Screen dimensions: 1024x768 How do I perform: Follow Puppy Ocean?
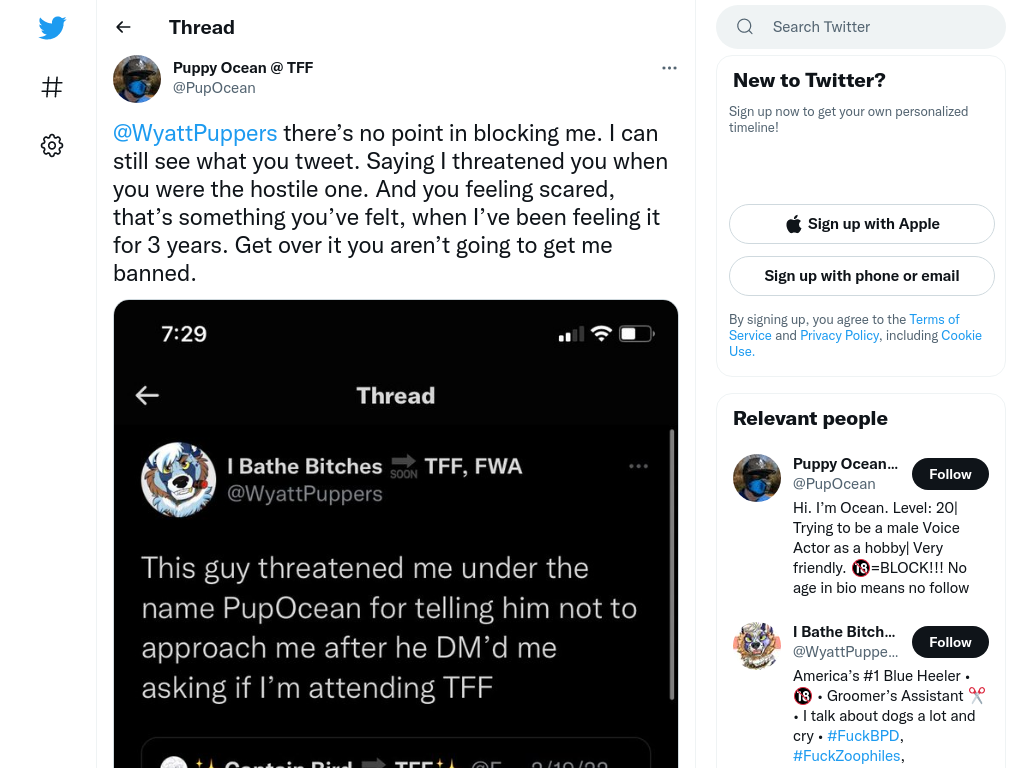[950, 474]
